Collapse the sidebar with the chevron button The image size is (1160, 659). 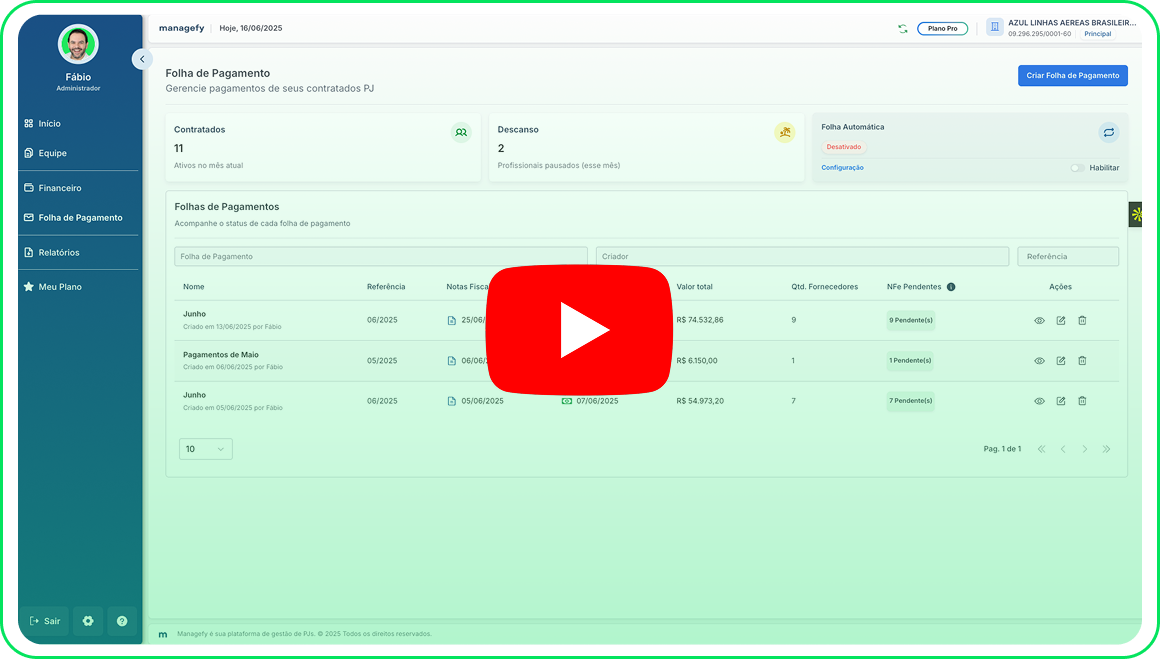tap(142, 59)
